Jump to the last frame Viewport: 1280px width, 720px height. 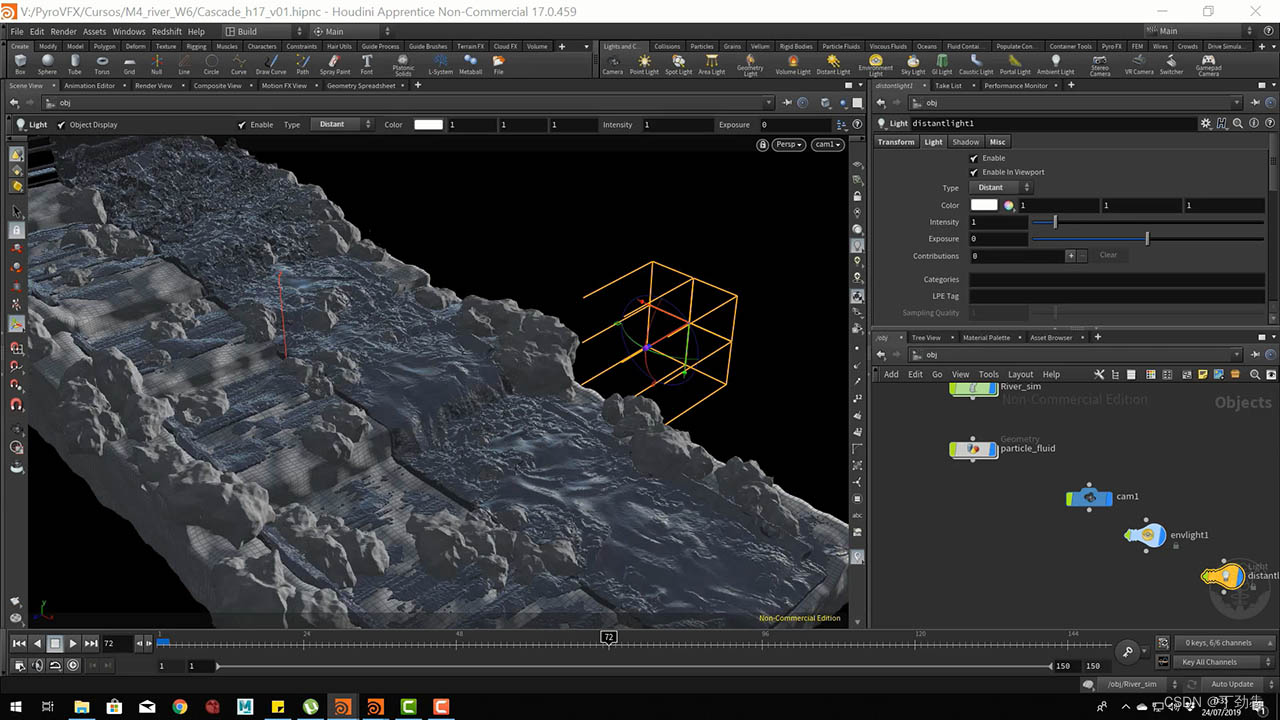tap(91, 643)
